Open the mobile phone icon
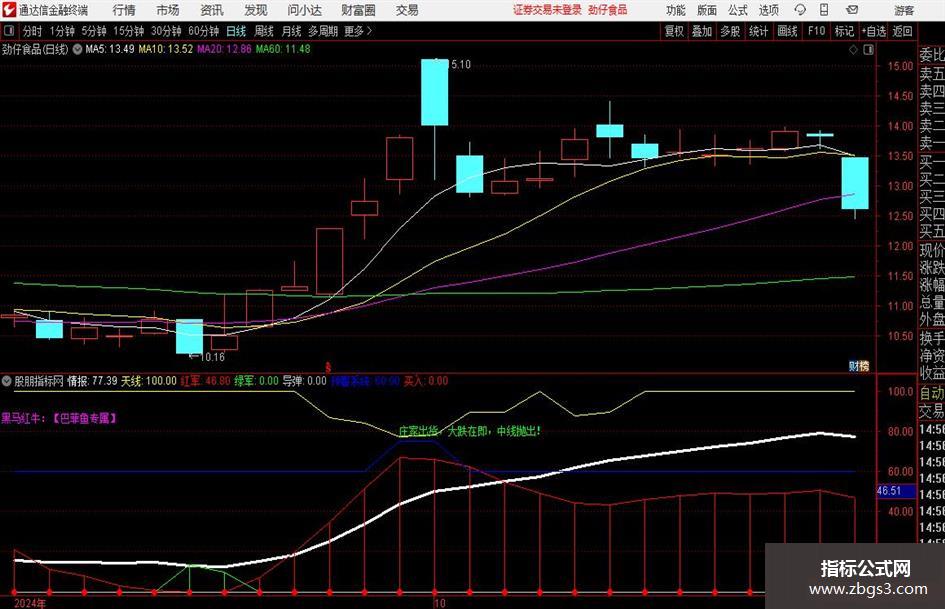This screenshot has height=609, width=945. (824, 10)
